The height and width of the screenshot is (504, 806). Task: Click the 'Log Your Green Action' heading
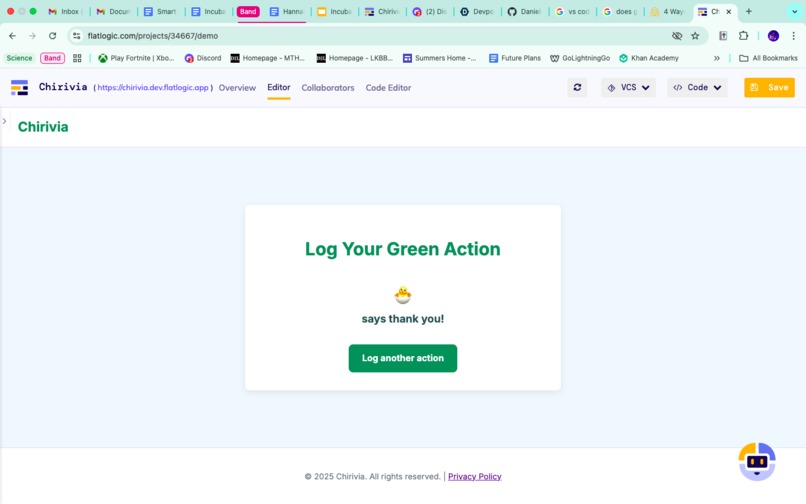click(x=402, y=249)
